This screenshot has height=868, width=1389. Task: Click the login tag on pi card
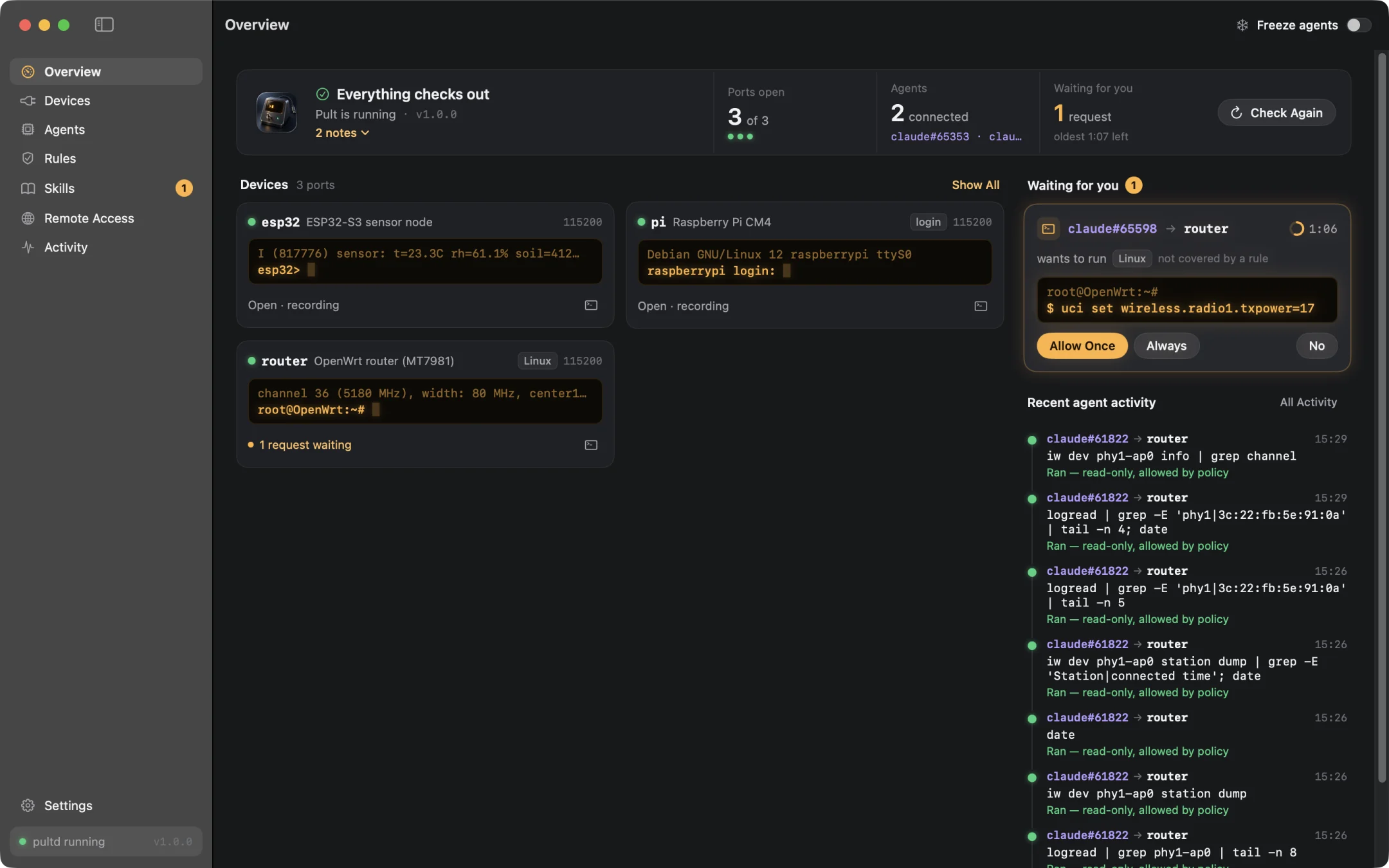point(928,222)
